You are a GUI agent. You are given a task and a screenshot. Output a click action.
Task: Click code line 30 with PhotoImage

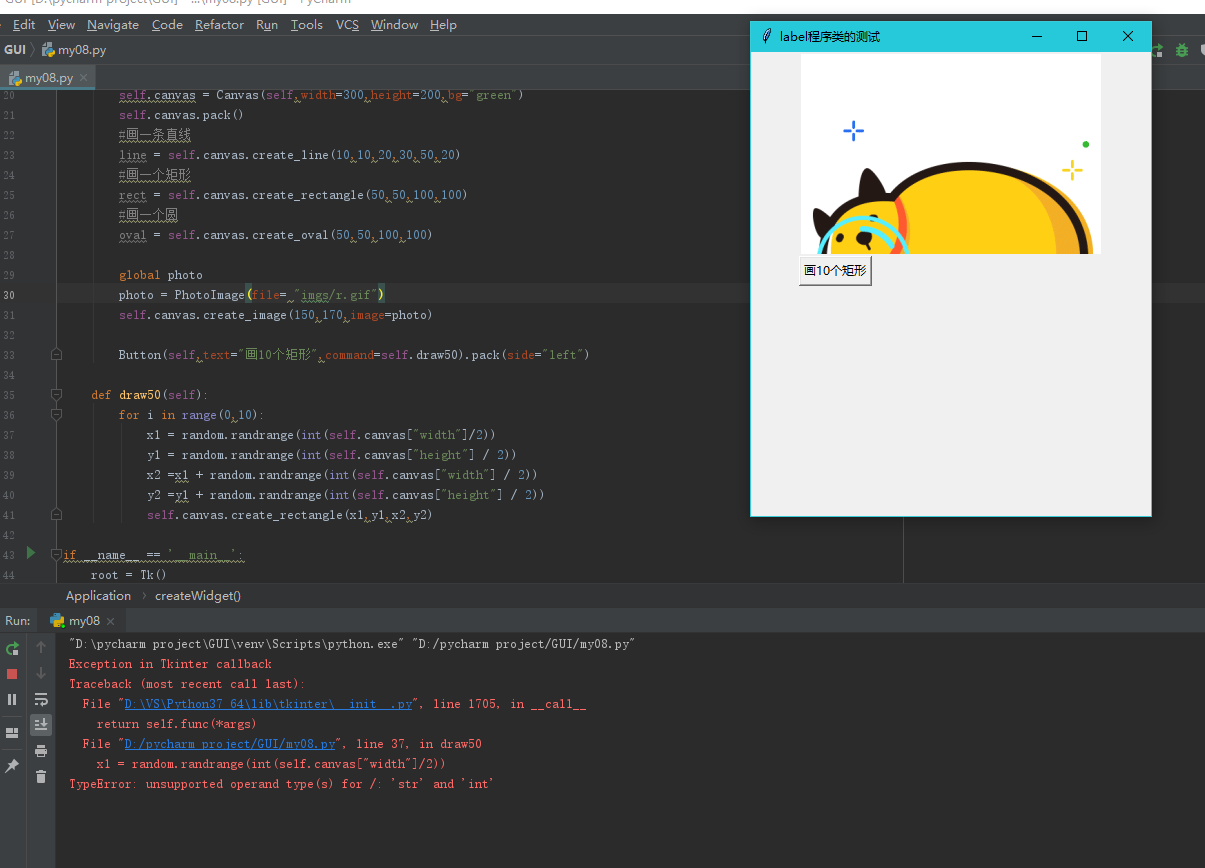click(251, 295)
